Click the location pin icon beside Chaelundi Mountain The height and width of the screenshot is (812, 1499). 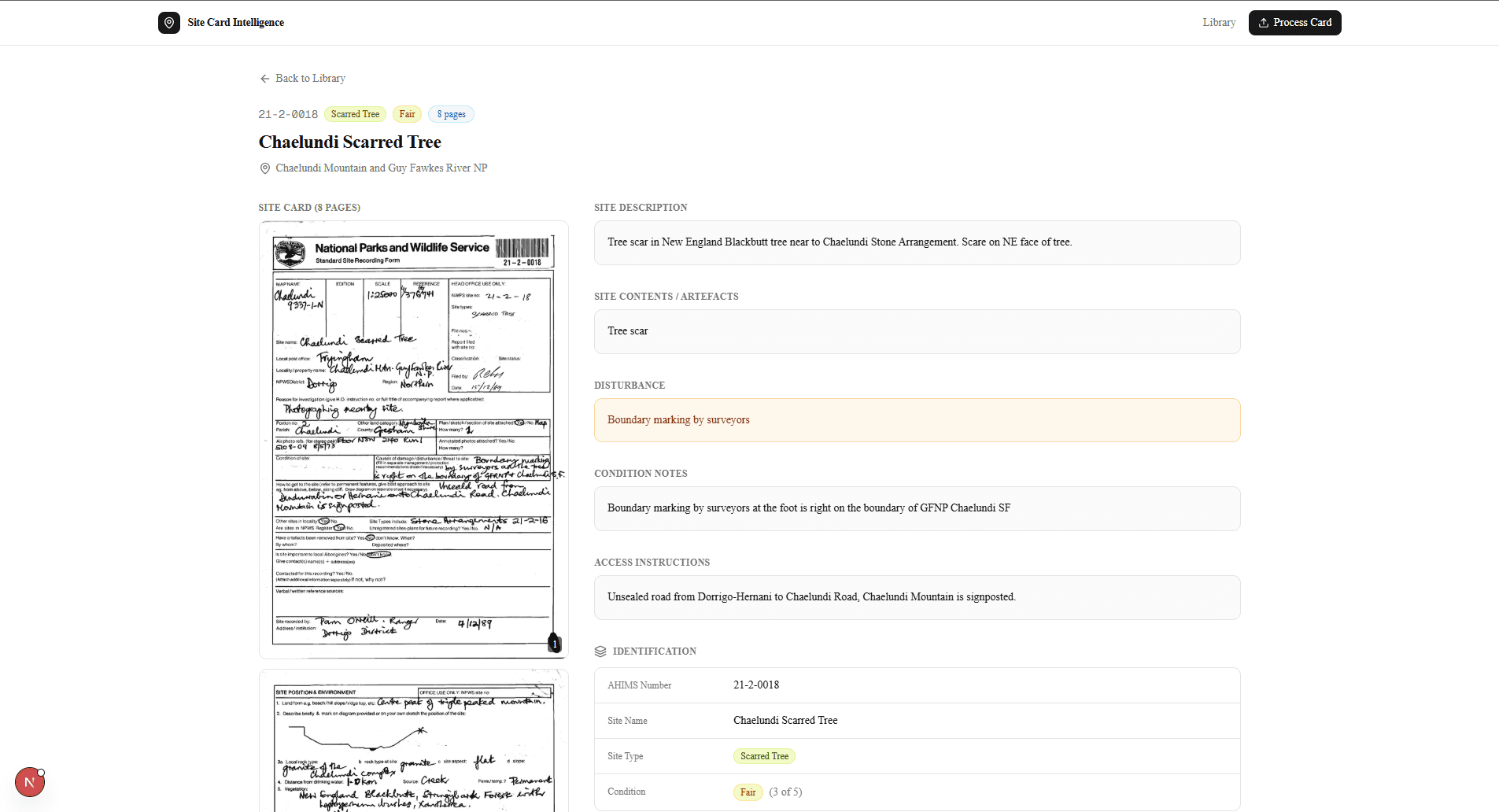coord(265,168)
